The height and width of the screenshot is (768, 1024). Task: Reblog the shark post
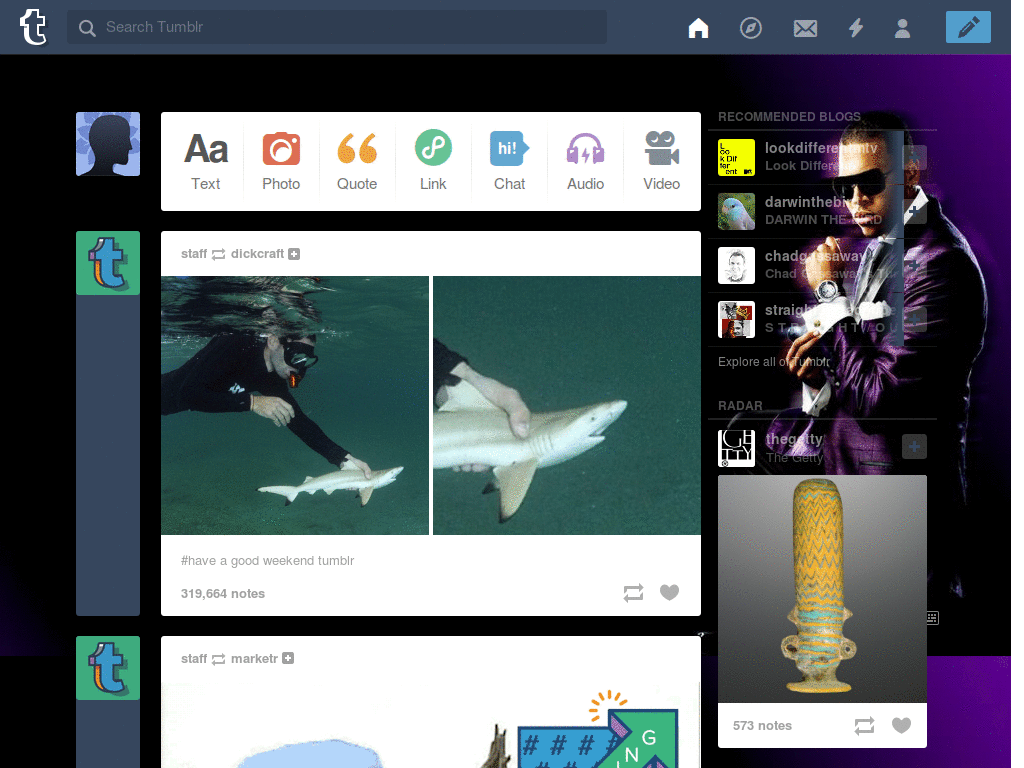(633, 593)
